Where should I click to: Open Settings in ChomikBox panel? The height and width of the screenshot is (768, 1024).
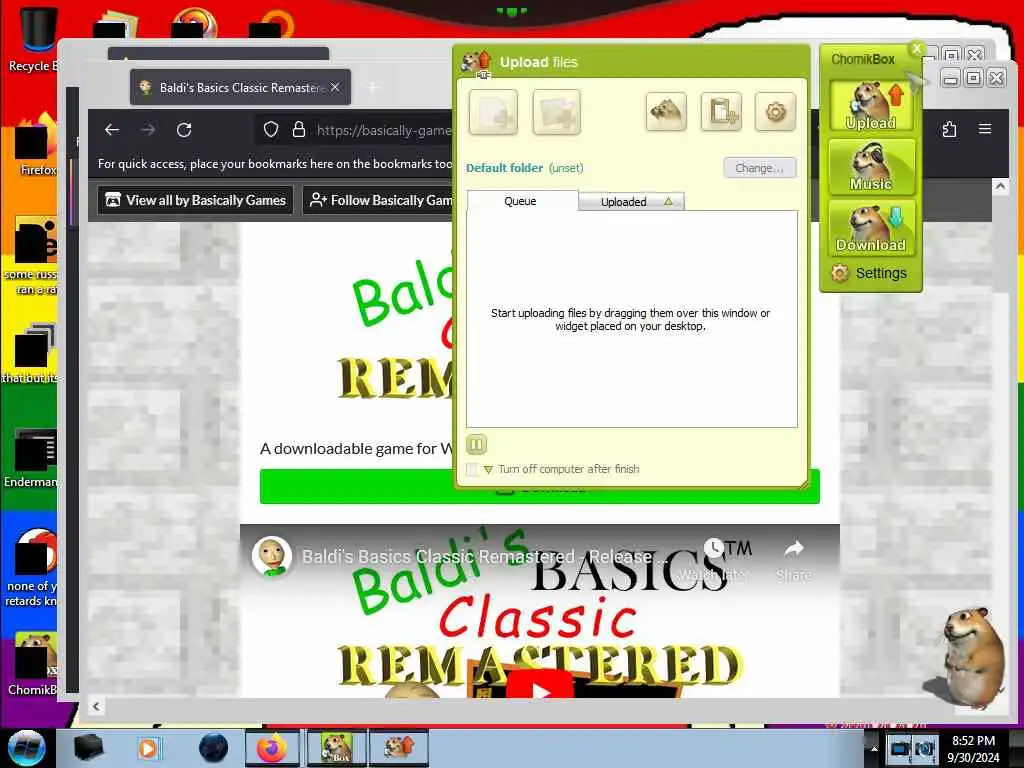(870, 273)
